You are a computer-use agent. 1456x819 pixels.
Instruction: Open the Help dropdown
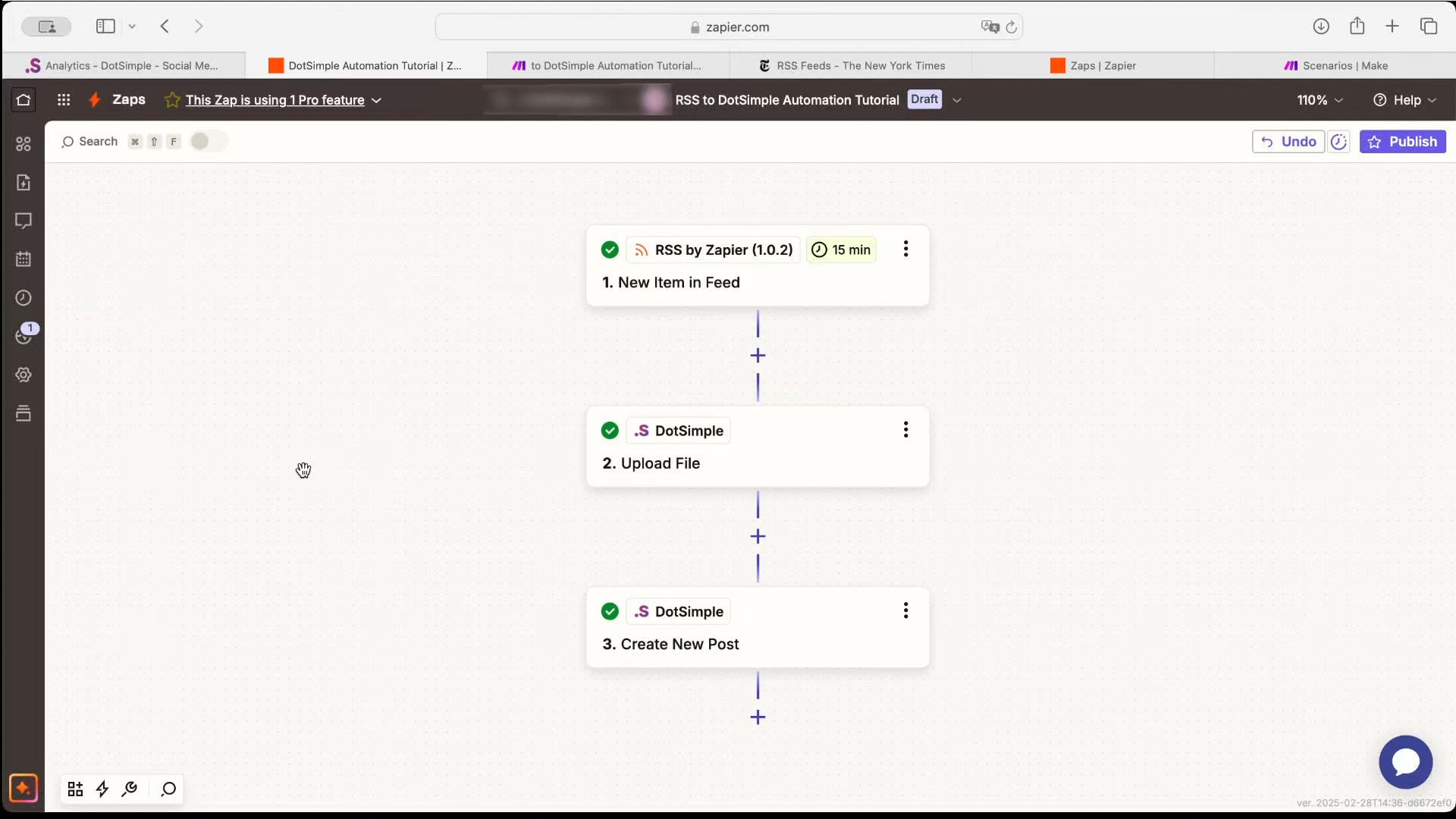1405,100
